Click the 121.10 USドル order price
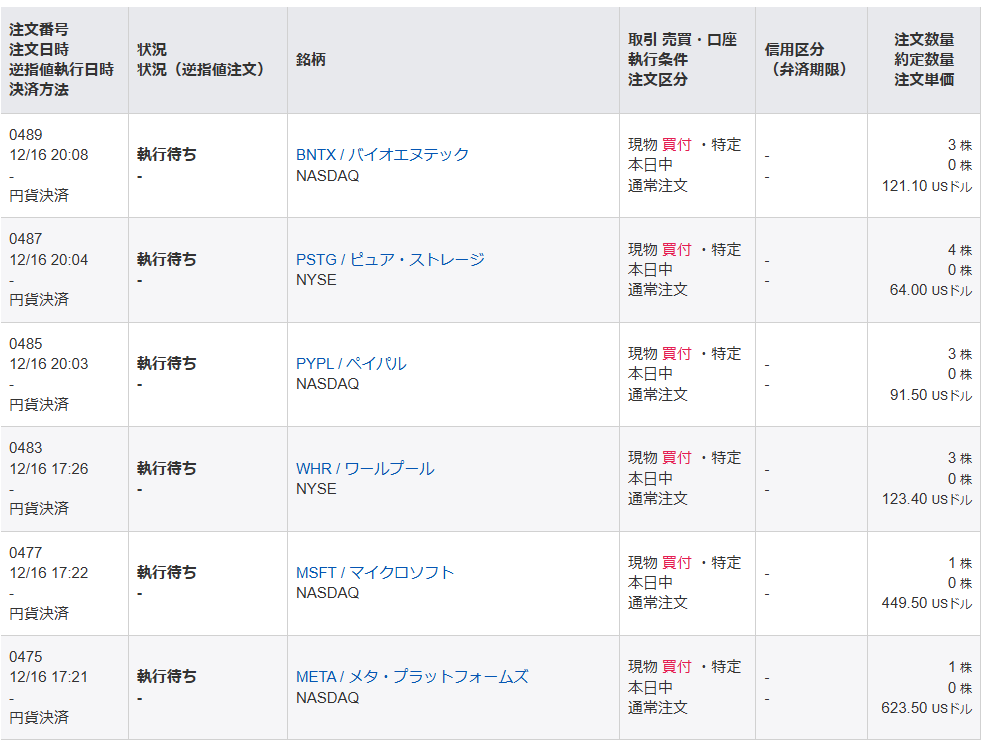 point(927,186)
